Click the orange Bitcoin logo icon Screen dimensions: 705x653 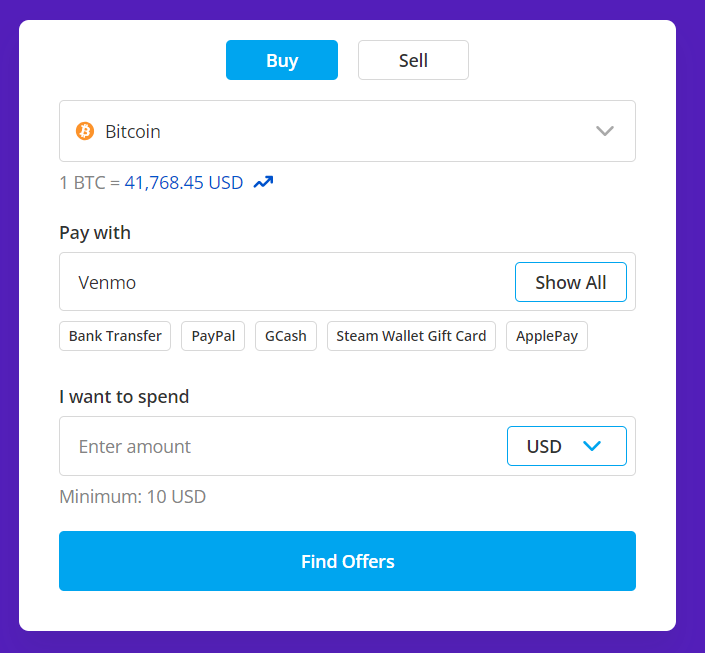tap(85, 131)
